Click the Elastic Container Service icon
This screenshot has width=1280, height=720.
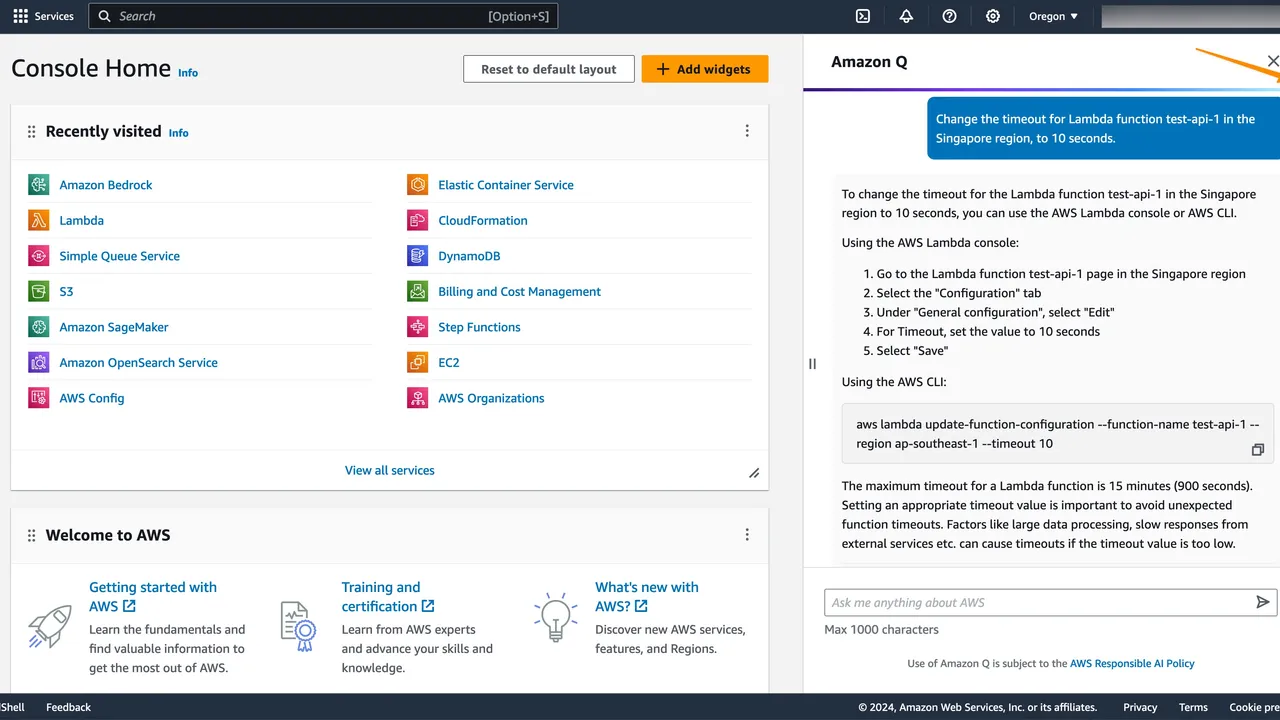pyautogui.click(x=418, y=185)
